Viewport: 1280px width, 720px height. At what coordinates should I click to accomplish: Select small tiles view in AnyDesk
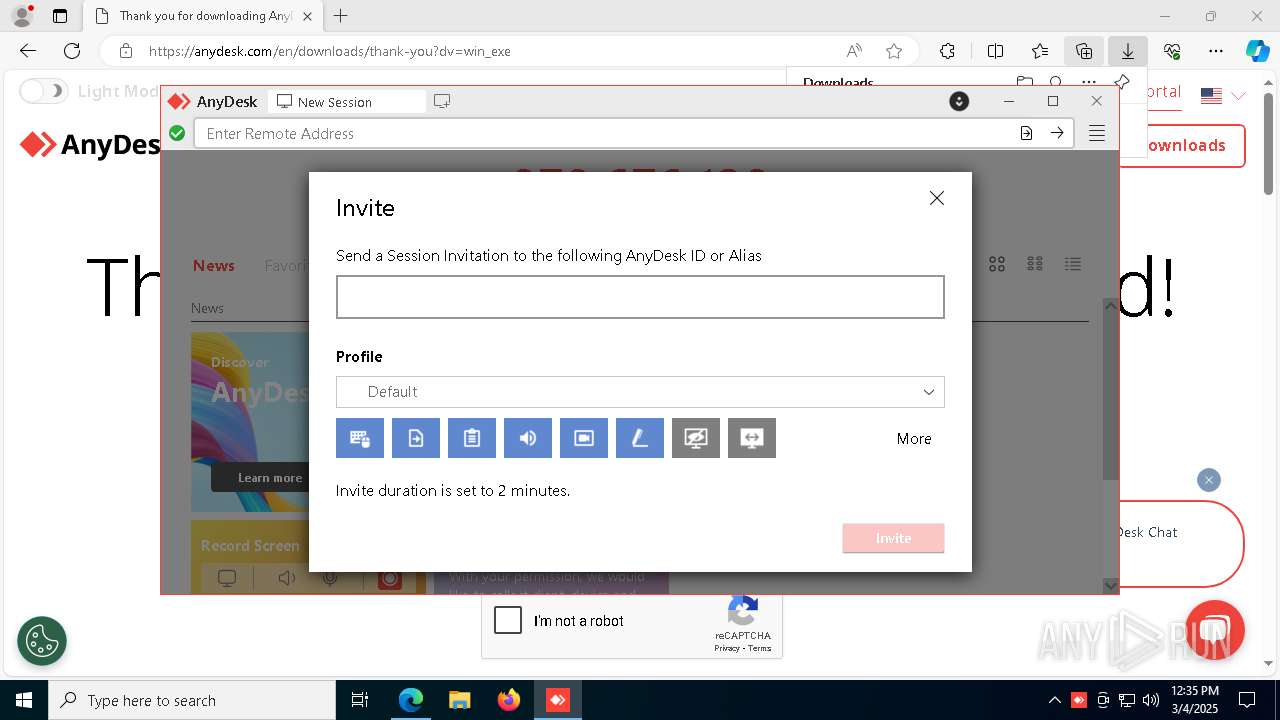pos(1035,264)
